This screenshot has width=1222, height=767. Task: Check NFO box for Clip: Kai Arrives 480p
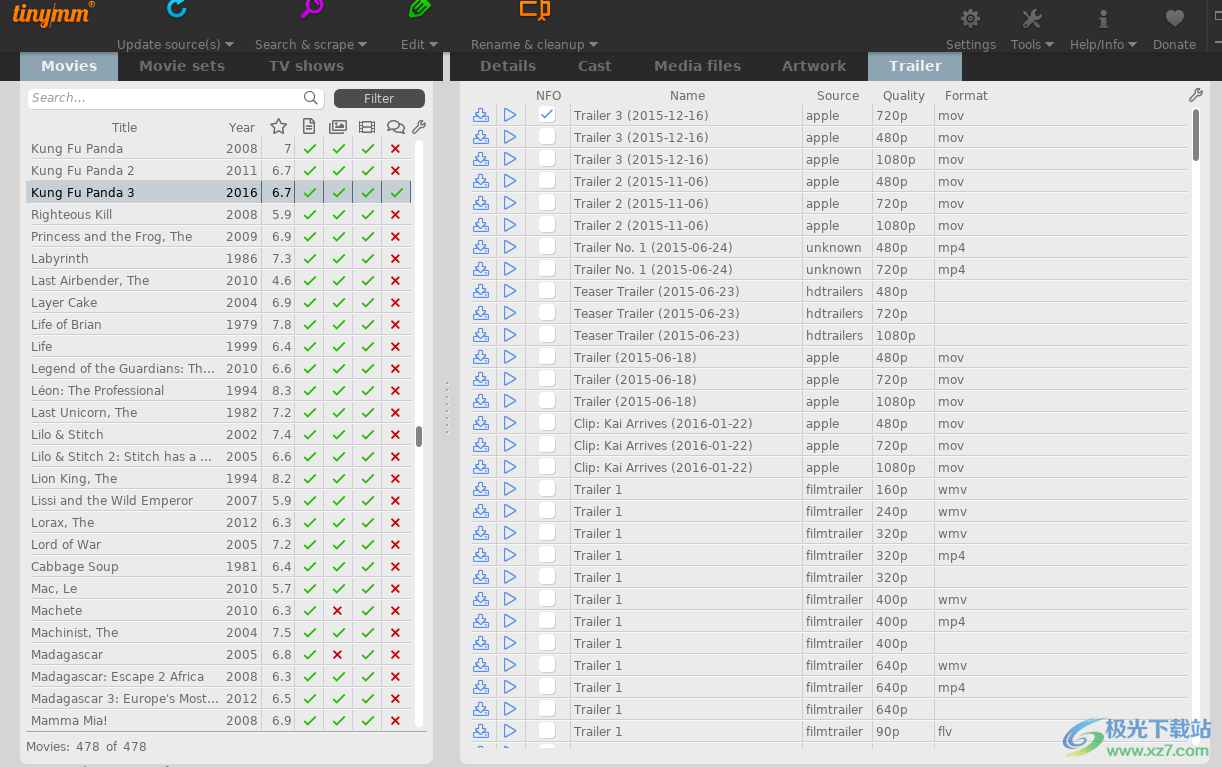click(x=547, y=423)
